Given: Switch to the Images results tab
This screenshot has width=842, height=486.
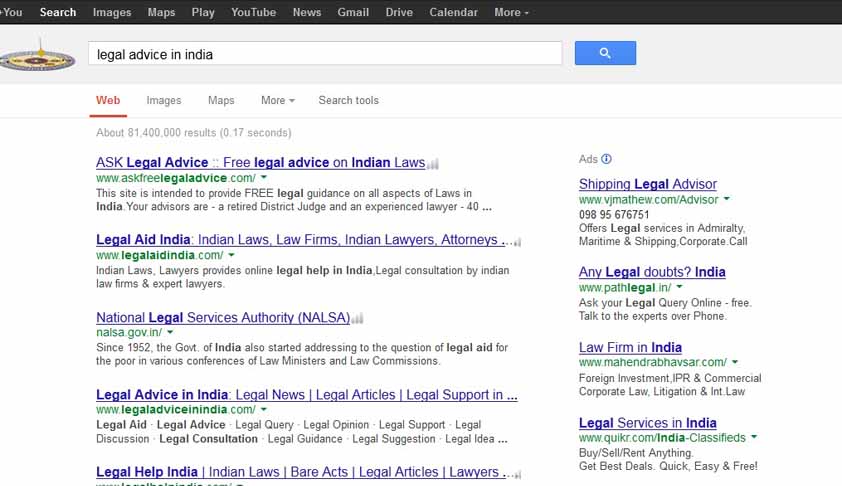Looking at the screenshot, I should tap(163, 100).
